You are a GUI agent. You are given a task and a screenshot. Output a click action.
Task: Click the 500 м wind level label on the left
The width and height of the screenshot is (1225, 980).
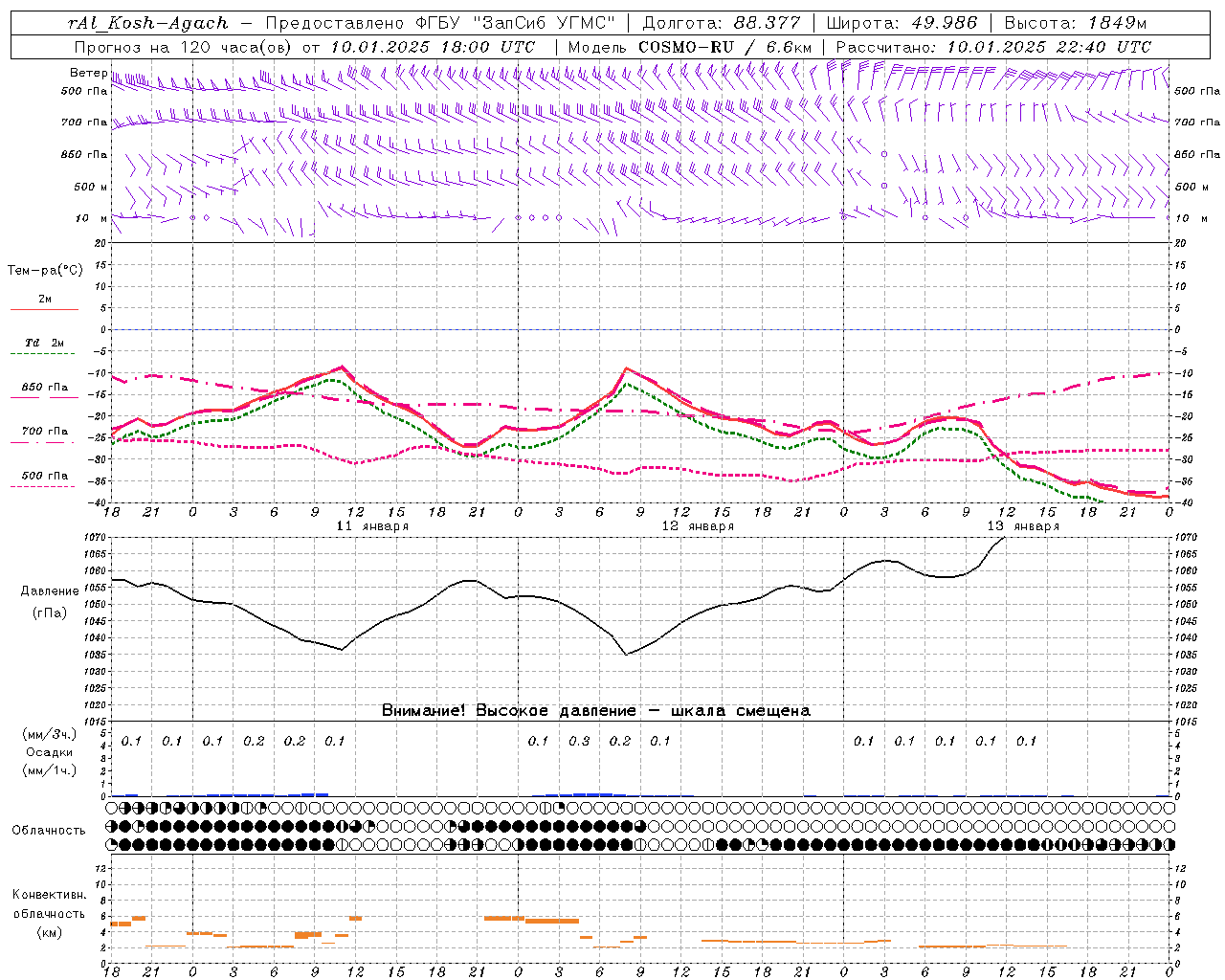coord(91,187)
